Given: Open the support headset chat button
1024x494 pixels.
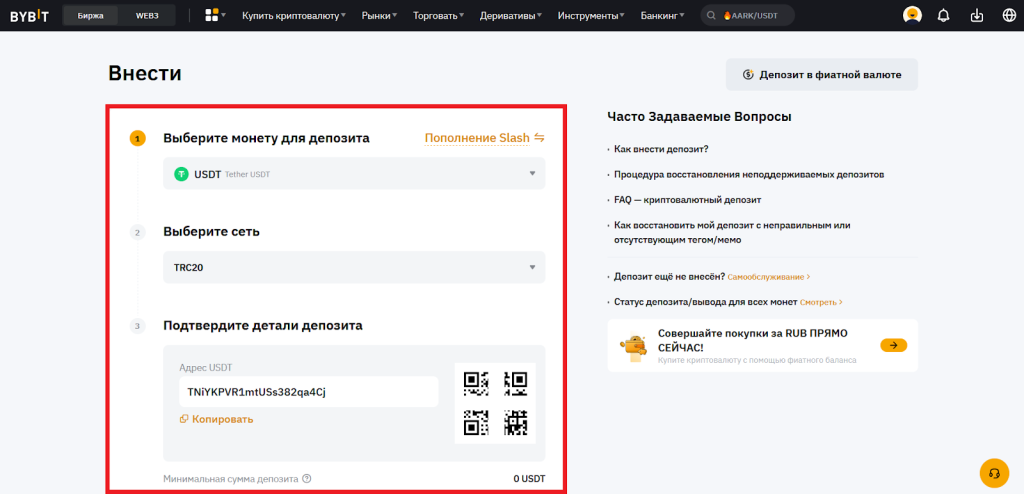Looking at the screenshot, I should pos(994,472).
